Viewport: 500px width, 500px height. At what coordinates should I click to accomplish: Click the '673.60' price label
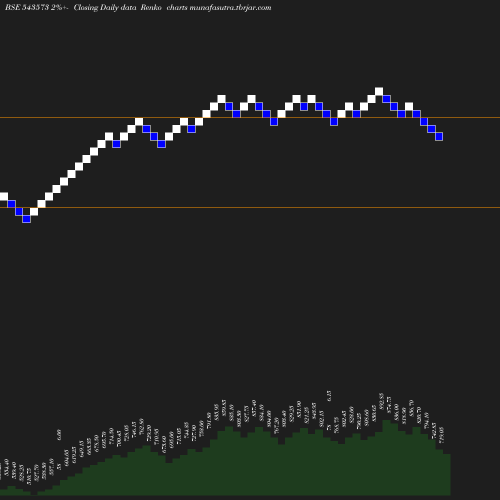pos(164,444)
